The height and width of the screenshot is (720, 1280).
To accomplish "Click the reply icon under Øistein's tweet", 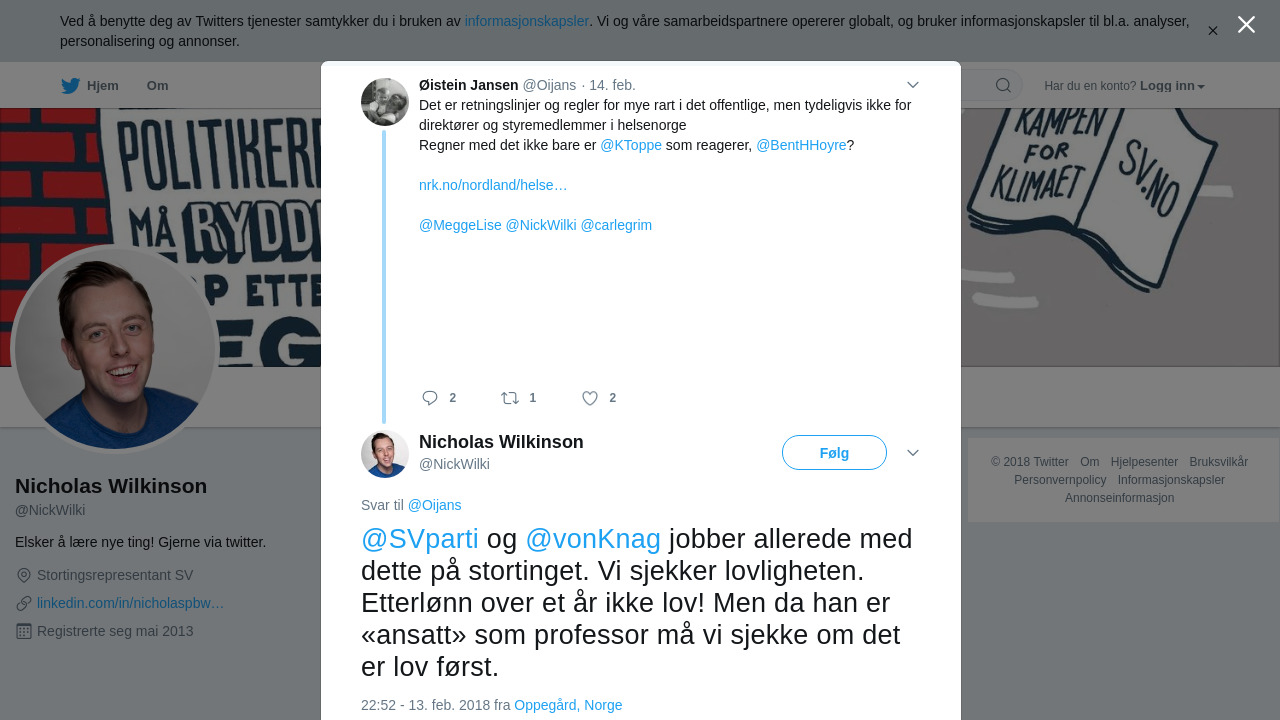I will point(430,398).
